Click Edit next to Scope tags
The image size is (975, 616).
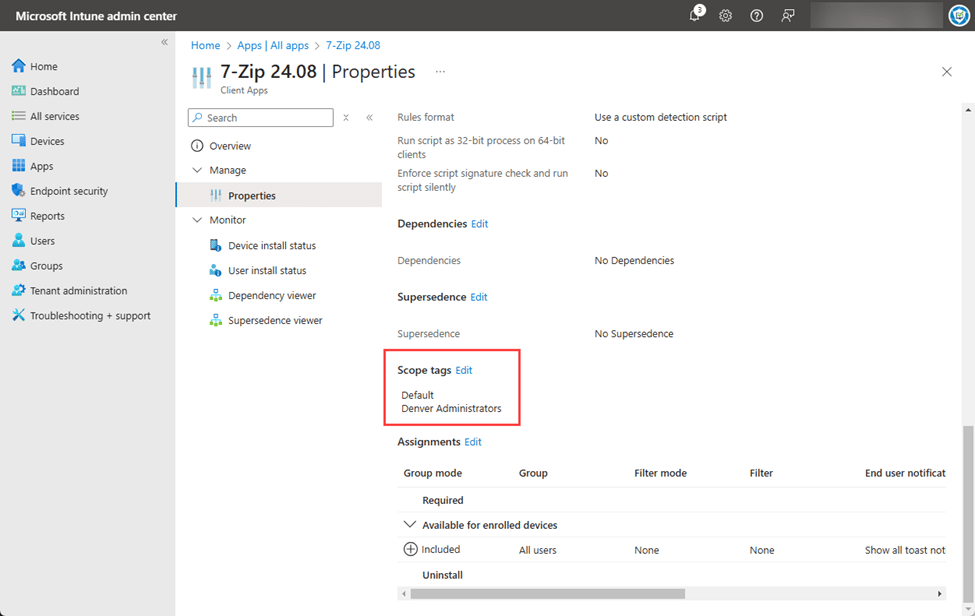click(464, 371)
